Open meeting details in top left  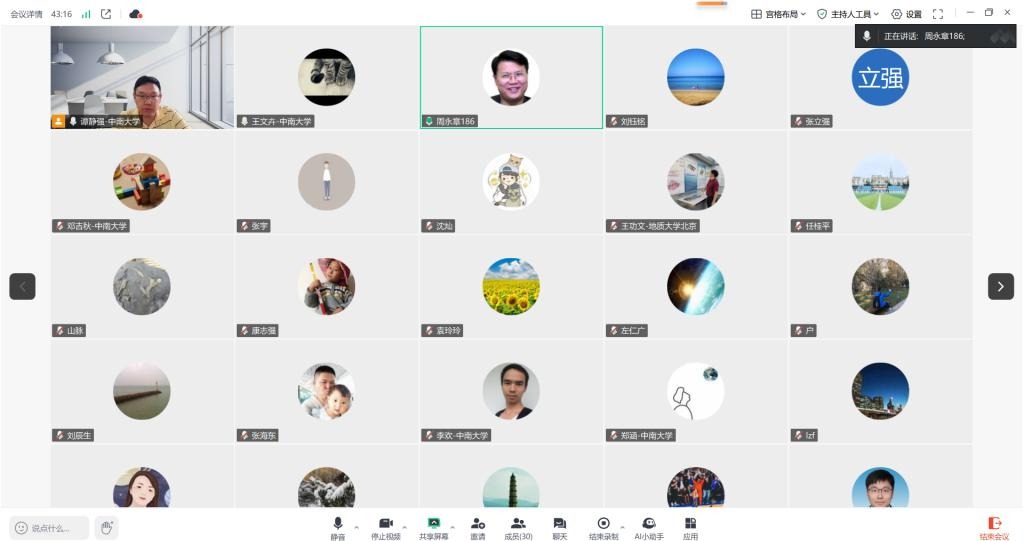click(26, 14)
